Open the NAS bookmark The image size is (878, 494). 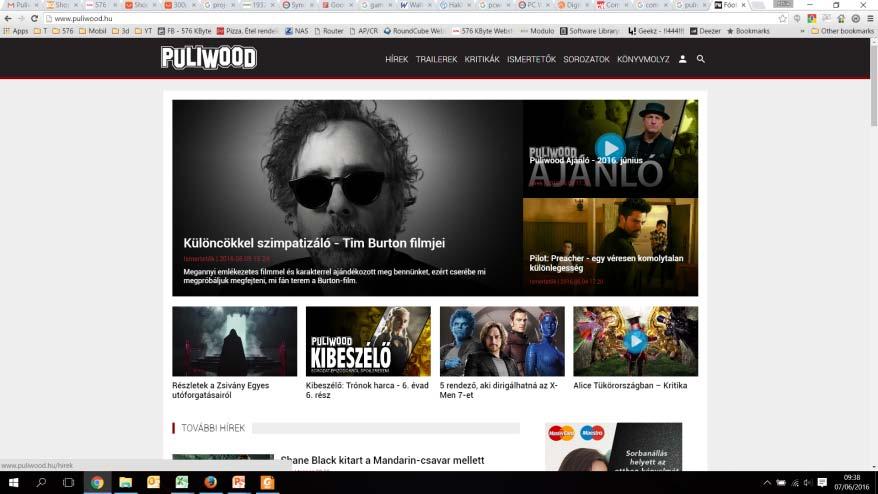pyautogui.click(x=296, y=31)
